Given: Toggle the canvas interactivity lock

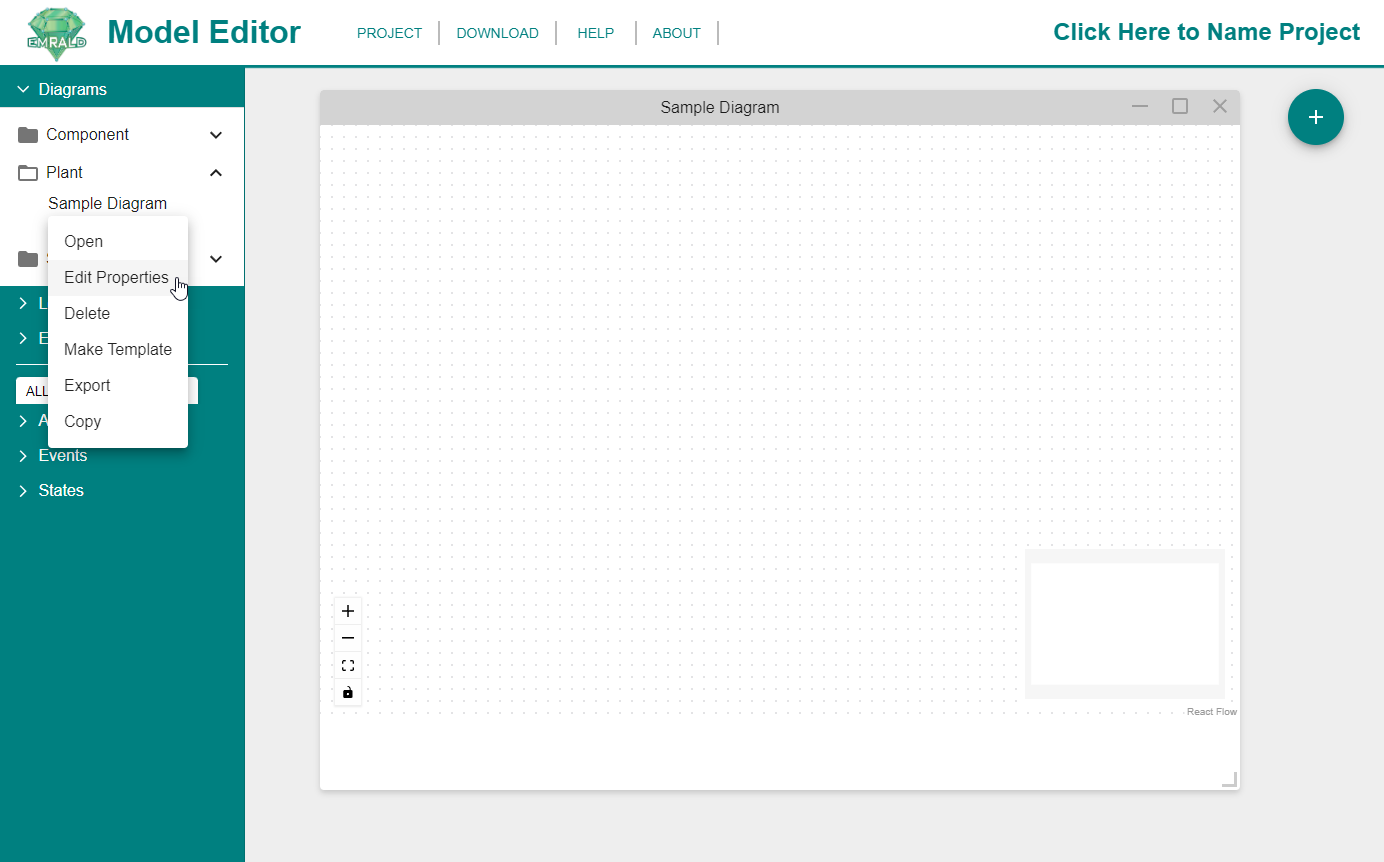Looking at the screenshot, I should pyautogui.click(x=348, y=692).
